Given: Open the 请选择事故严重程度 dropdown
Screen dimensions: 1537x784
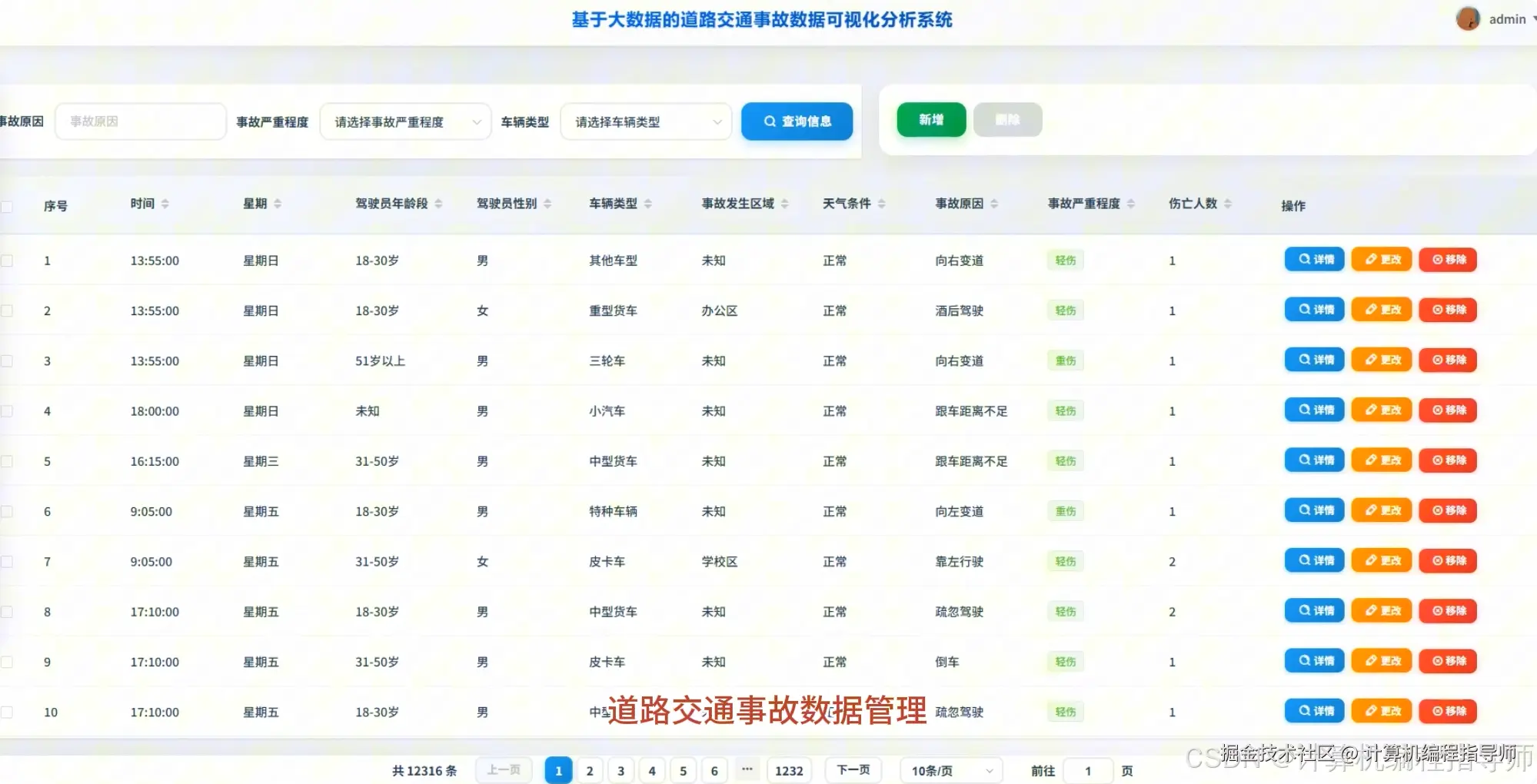Looking at the screenshot, I should (405, 121).
